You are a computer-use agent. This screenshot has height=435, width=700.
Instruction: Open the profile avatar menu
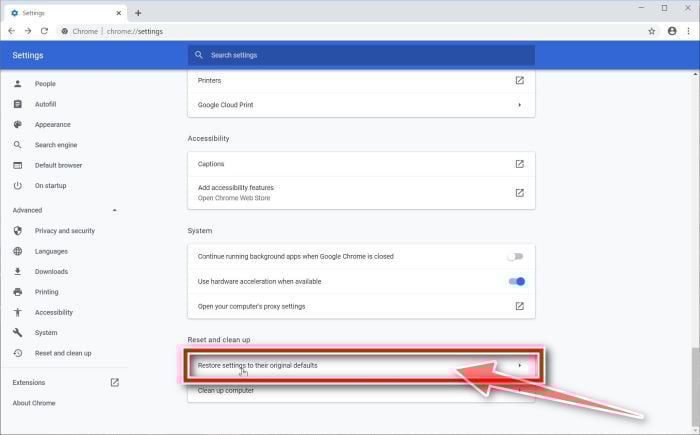(x=672, y=31)
